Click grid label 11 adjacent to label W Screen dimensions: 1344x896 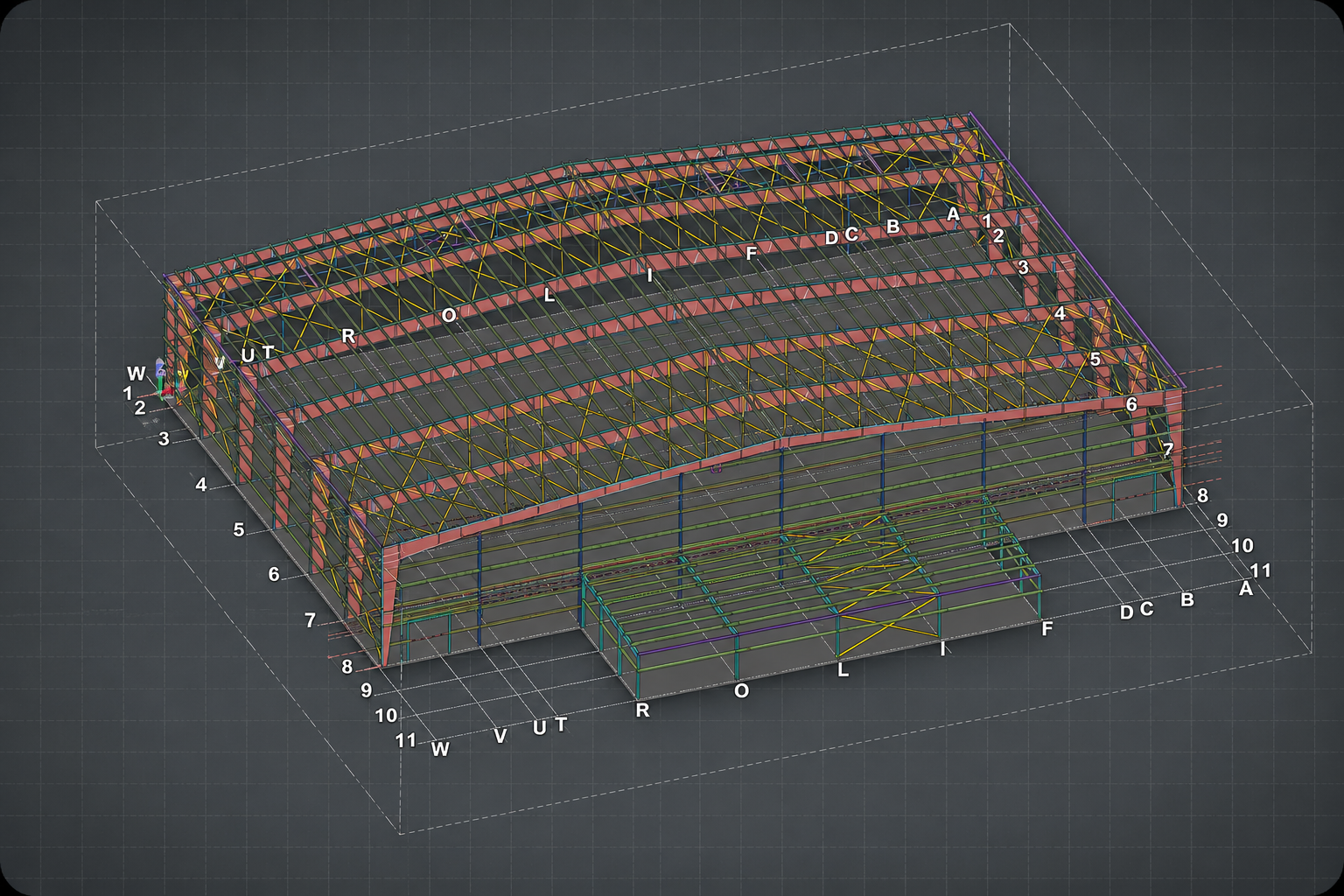click(405, 740)
